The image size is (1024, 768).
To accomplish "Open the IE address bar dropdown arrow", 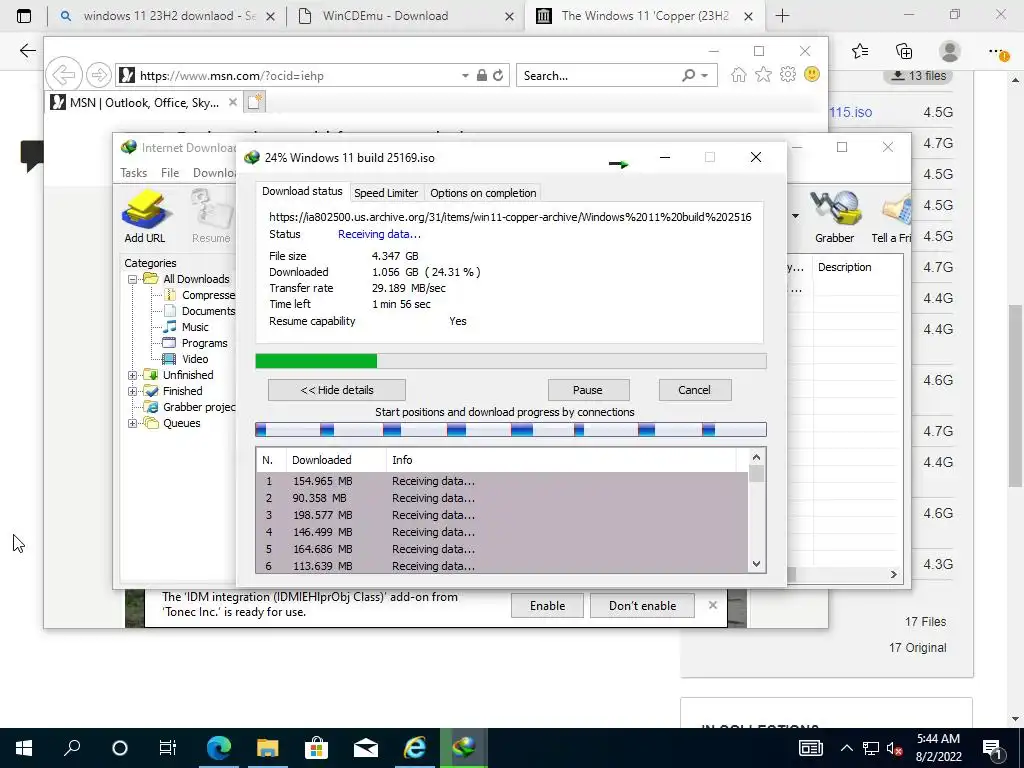I will [x=465, y=76].
